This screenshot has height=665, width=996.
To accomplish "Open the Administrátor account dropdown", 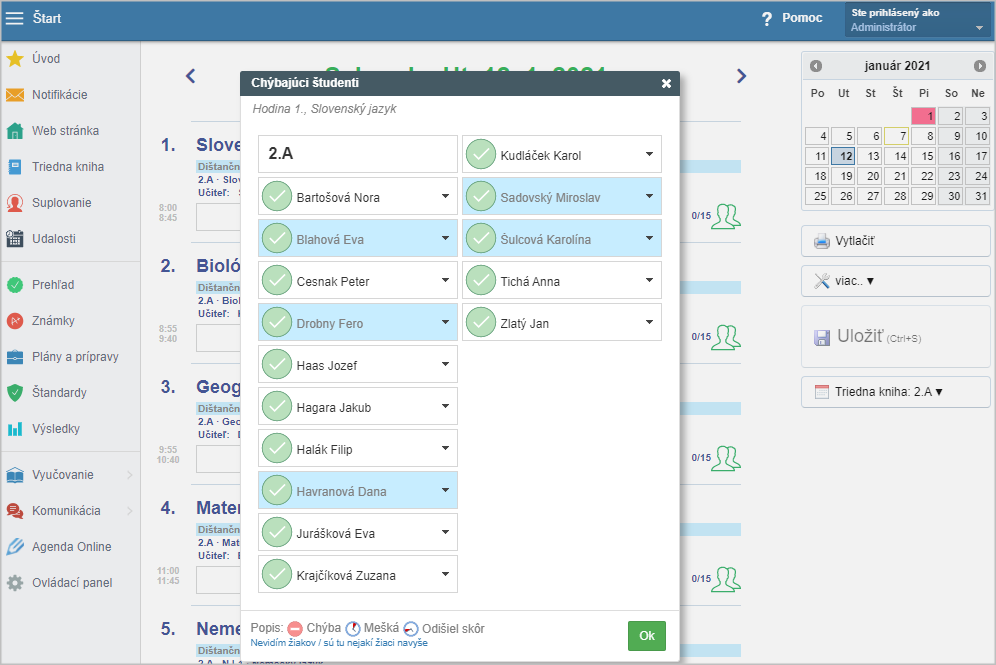I will (x=917, y=20).
